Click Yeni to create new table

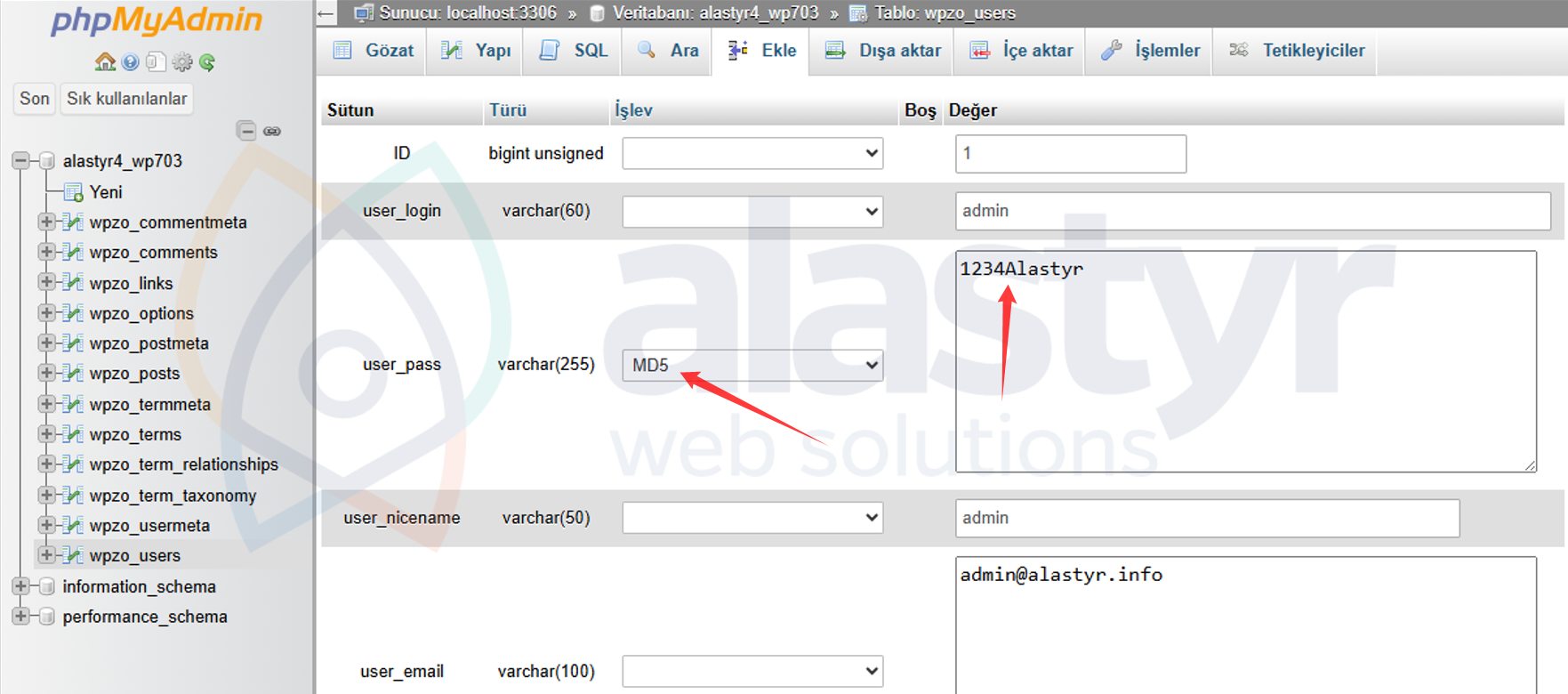(x=106, y=191)
